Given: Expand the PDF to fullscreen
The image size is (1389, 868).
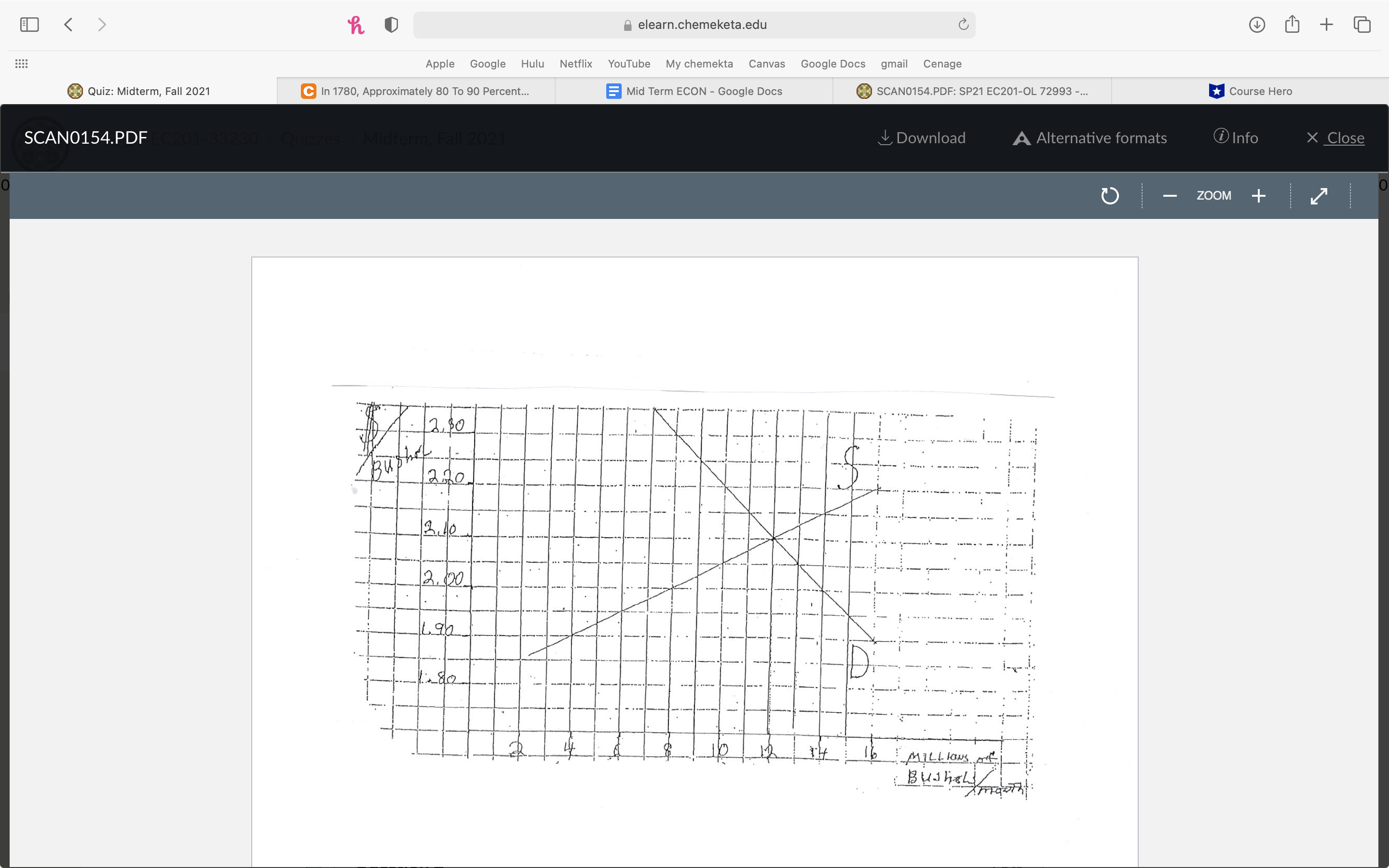Looking at the screenshot, I should click(1319, 195).
